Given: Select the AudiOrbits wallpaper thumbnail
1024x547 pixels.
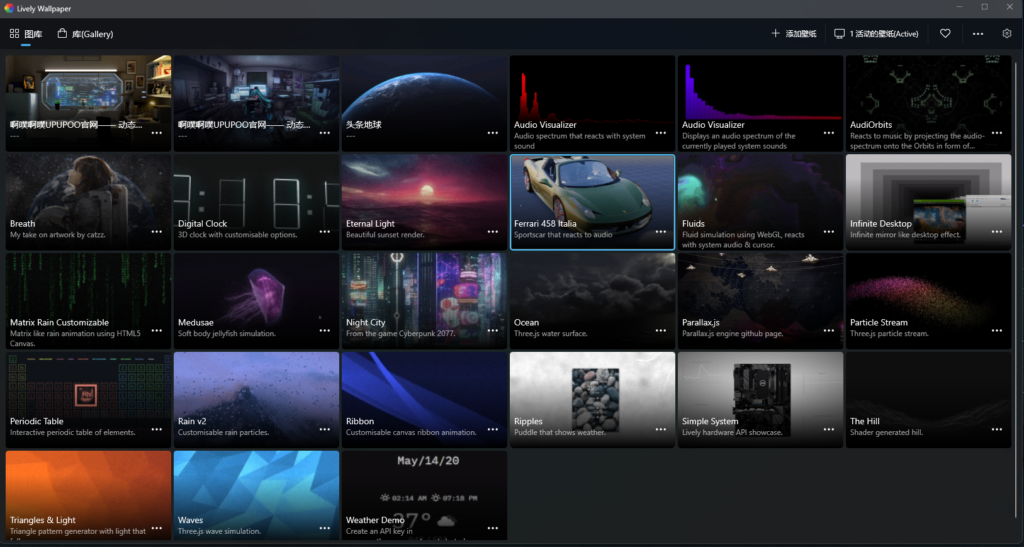Looking at the screenshot, I should click(928, 103).
